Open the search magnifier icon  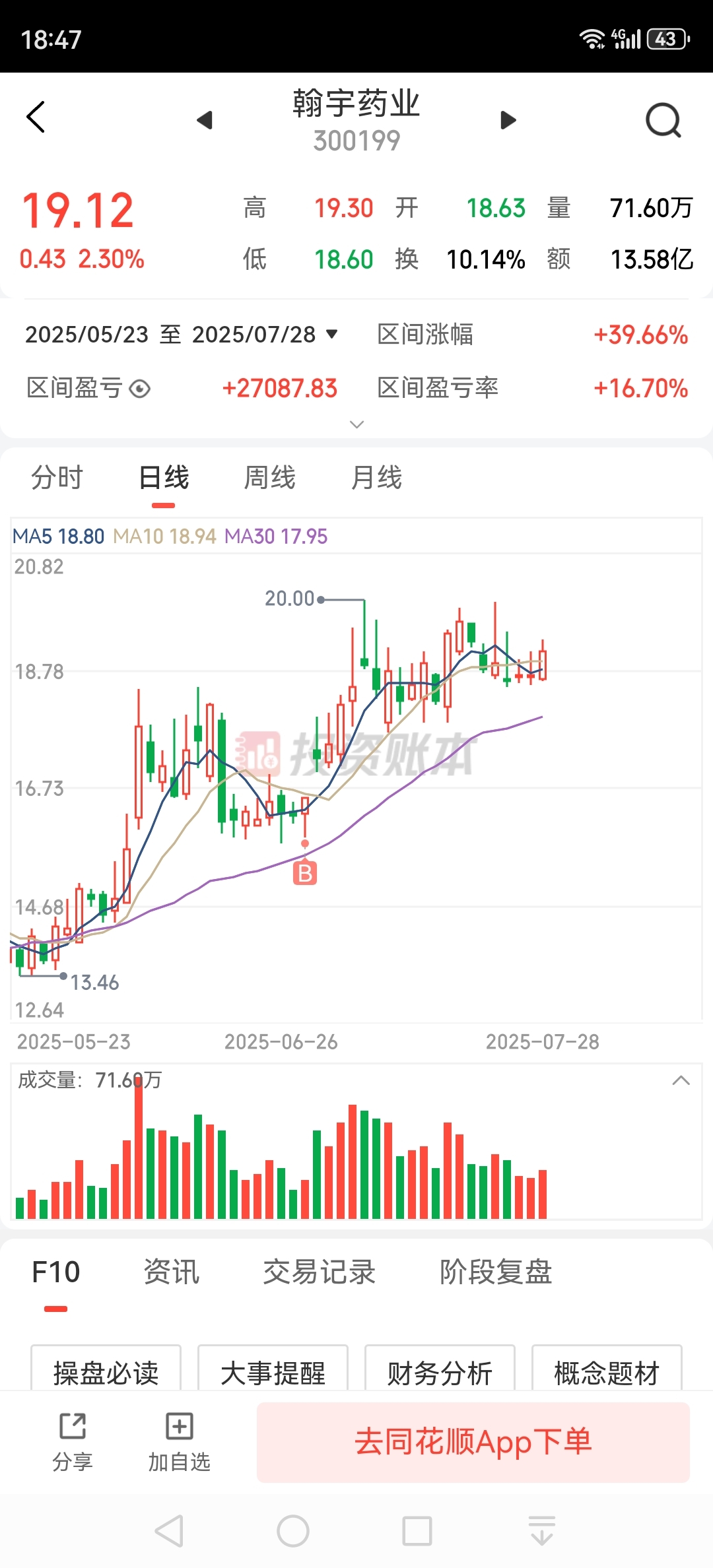coord(663,120)
